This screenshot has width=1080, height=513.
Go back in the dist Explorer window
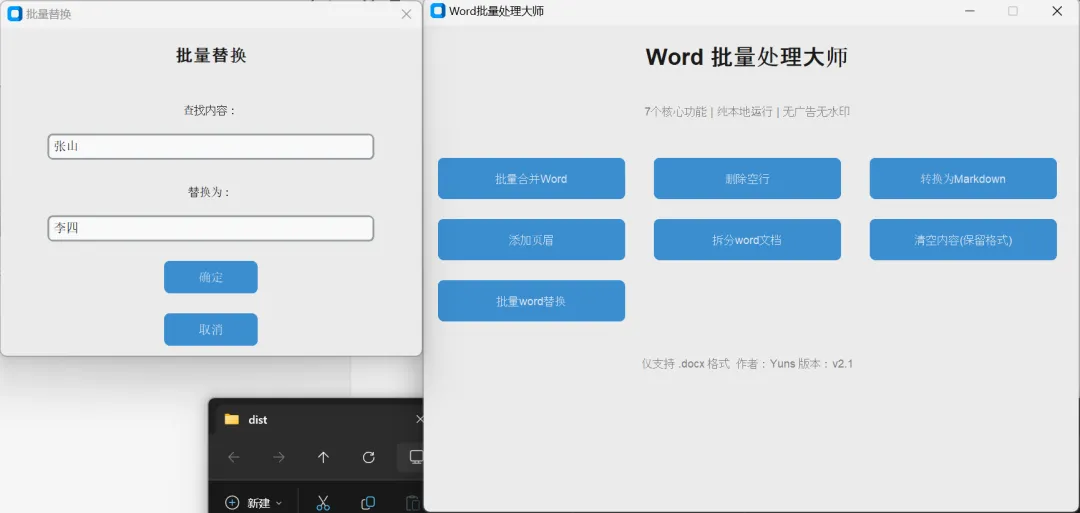[233, 457]
